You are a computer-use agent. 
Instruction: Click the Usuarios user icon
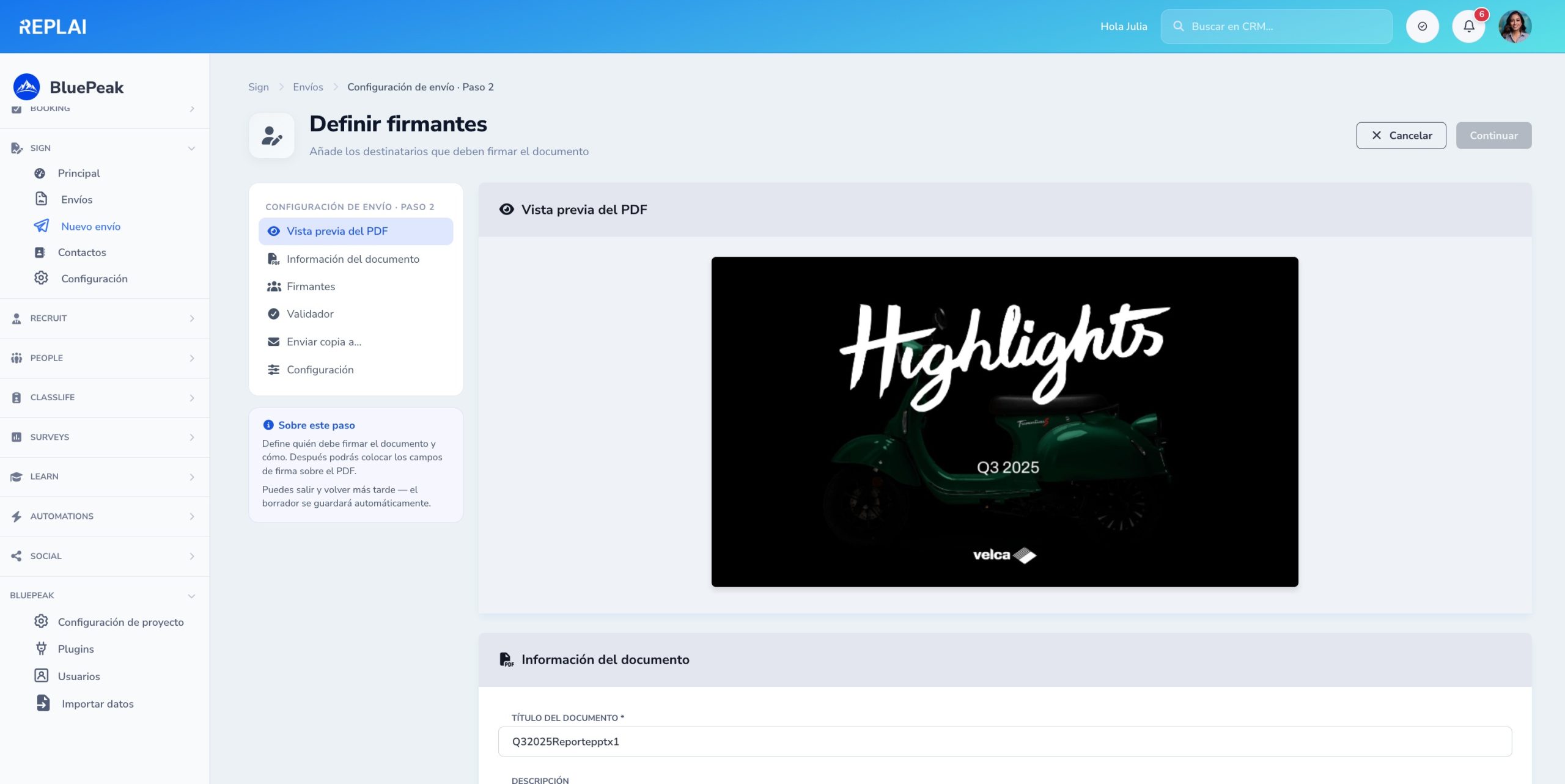[x=41, y=675]
